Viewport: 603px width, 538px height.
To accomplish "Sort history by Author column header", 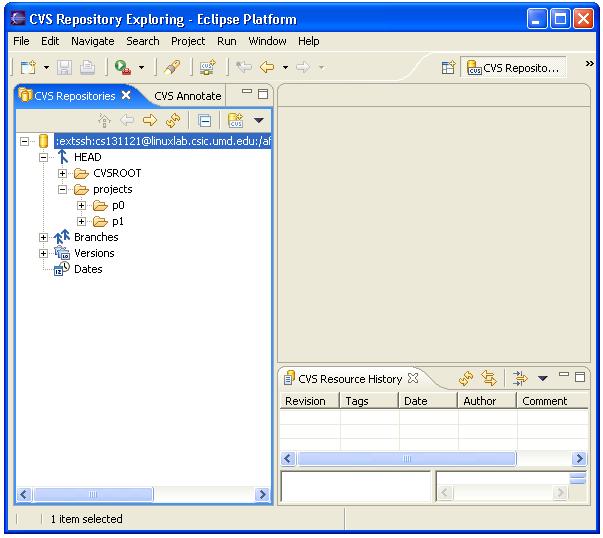I will 486,401.
